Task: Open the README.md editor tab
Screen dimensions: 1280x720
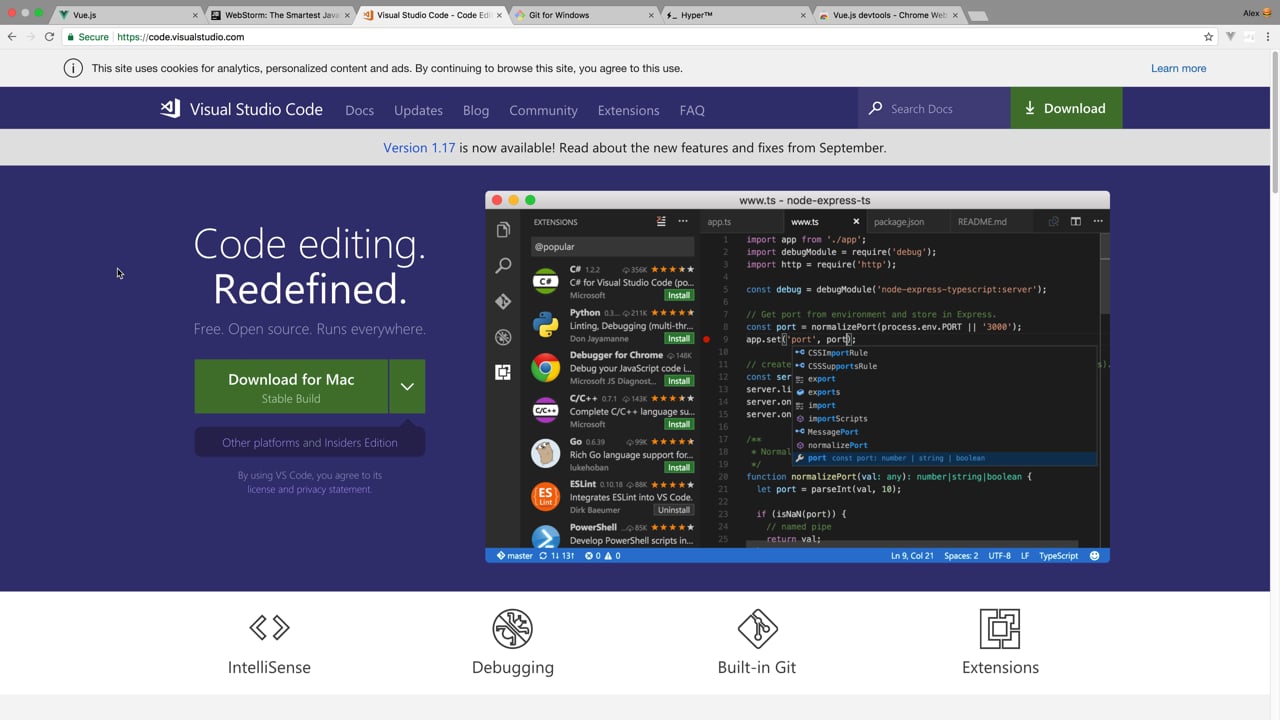Action: click(982, 222)
